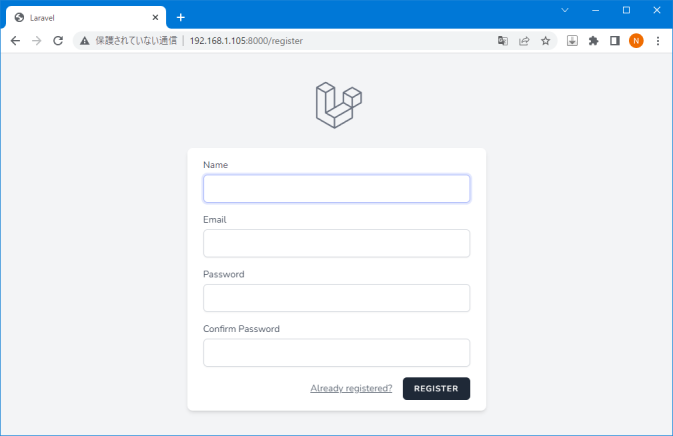Open the Extensions puzzle icon
Image resolution: width=673 pixels, height=436 pixels.
[x=594, y=41]
